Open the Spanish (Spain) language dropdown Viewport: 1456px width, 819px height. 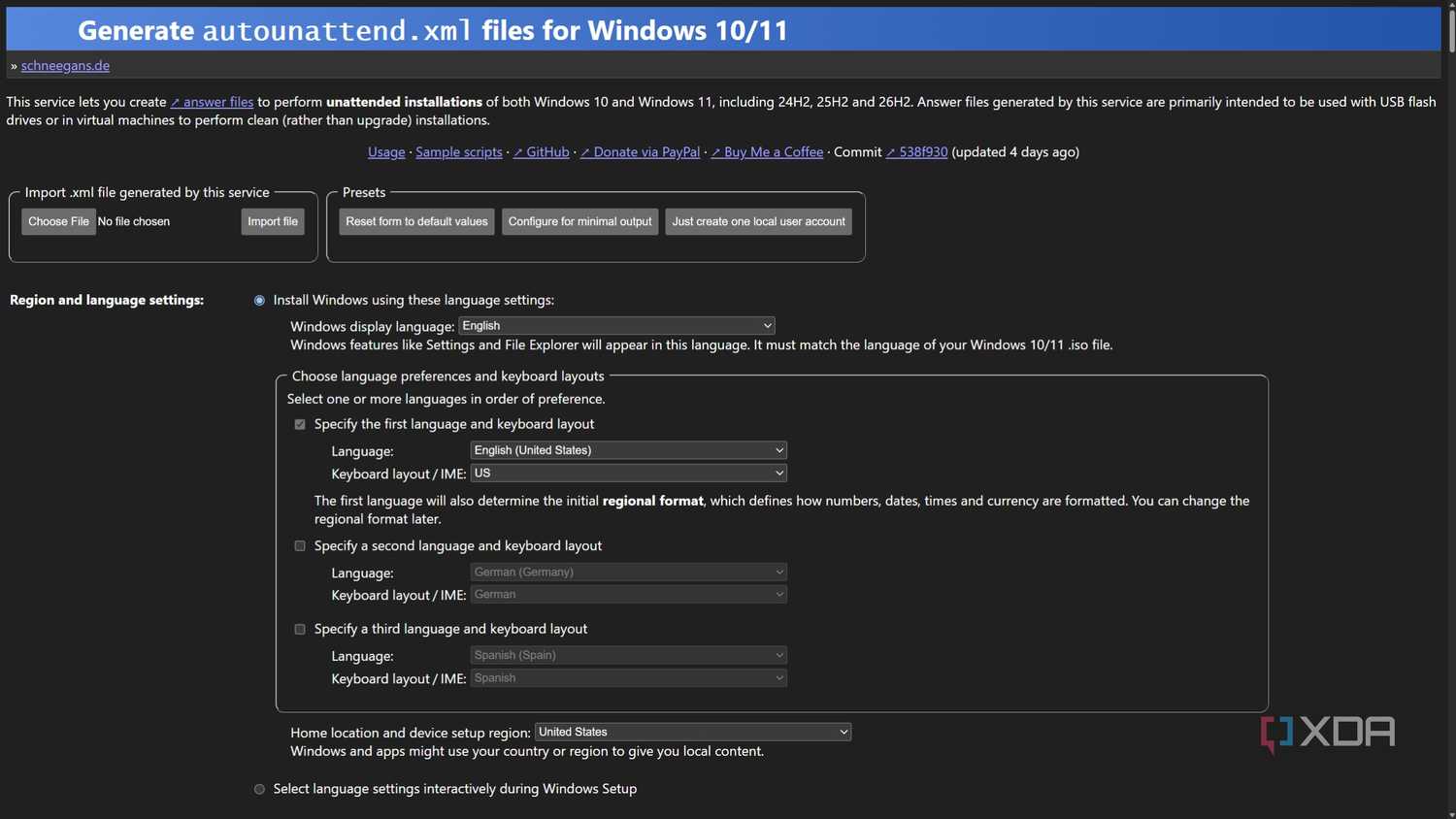628,655
